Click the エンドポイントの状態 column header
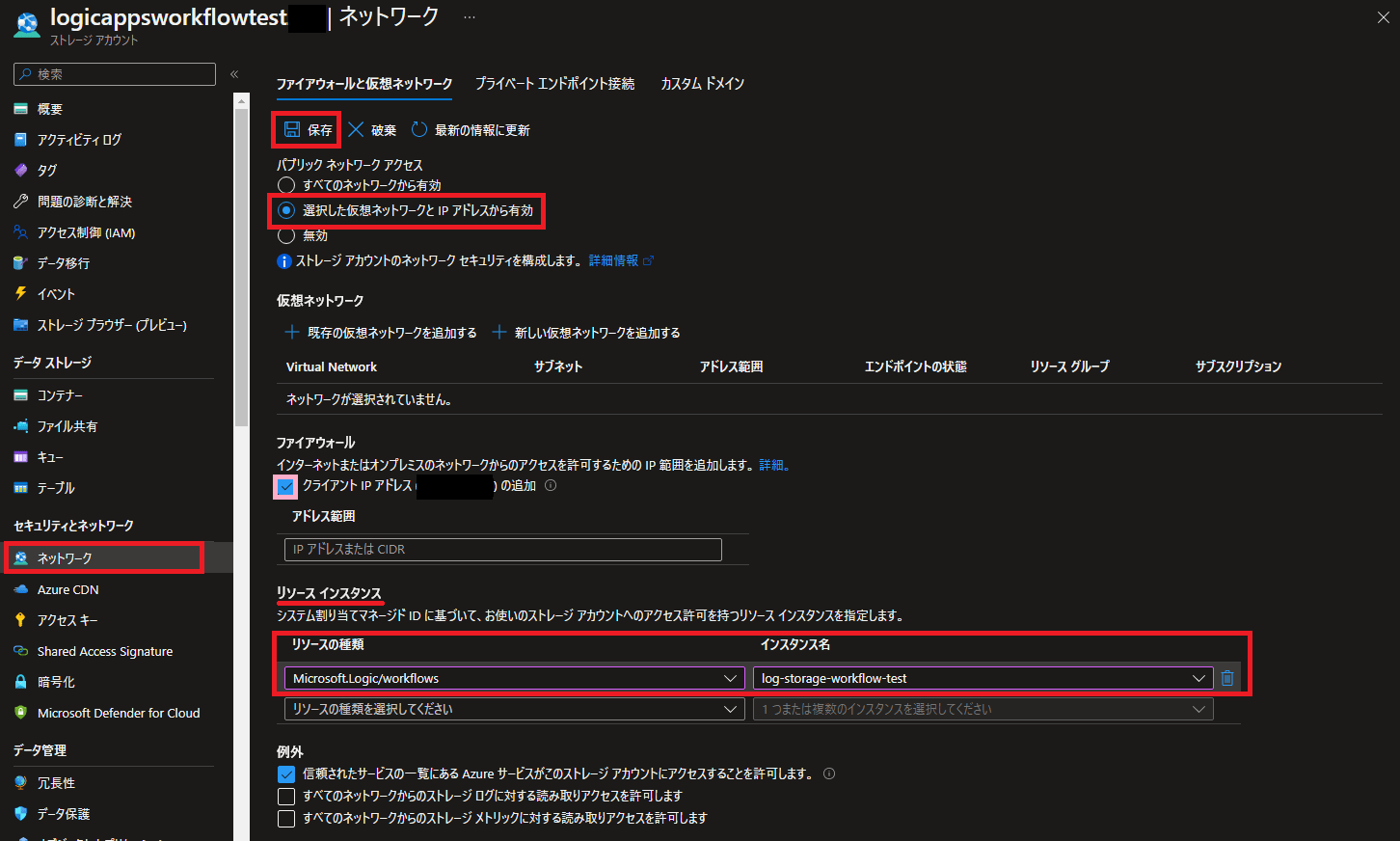 pos(916,366)
